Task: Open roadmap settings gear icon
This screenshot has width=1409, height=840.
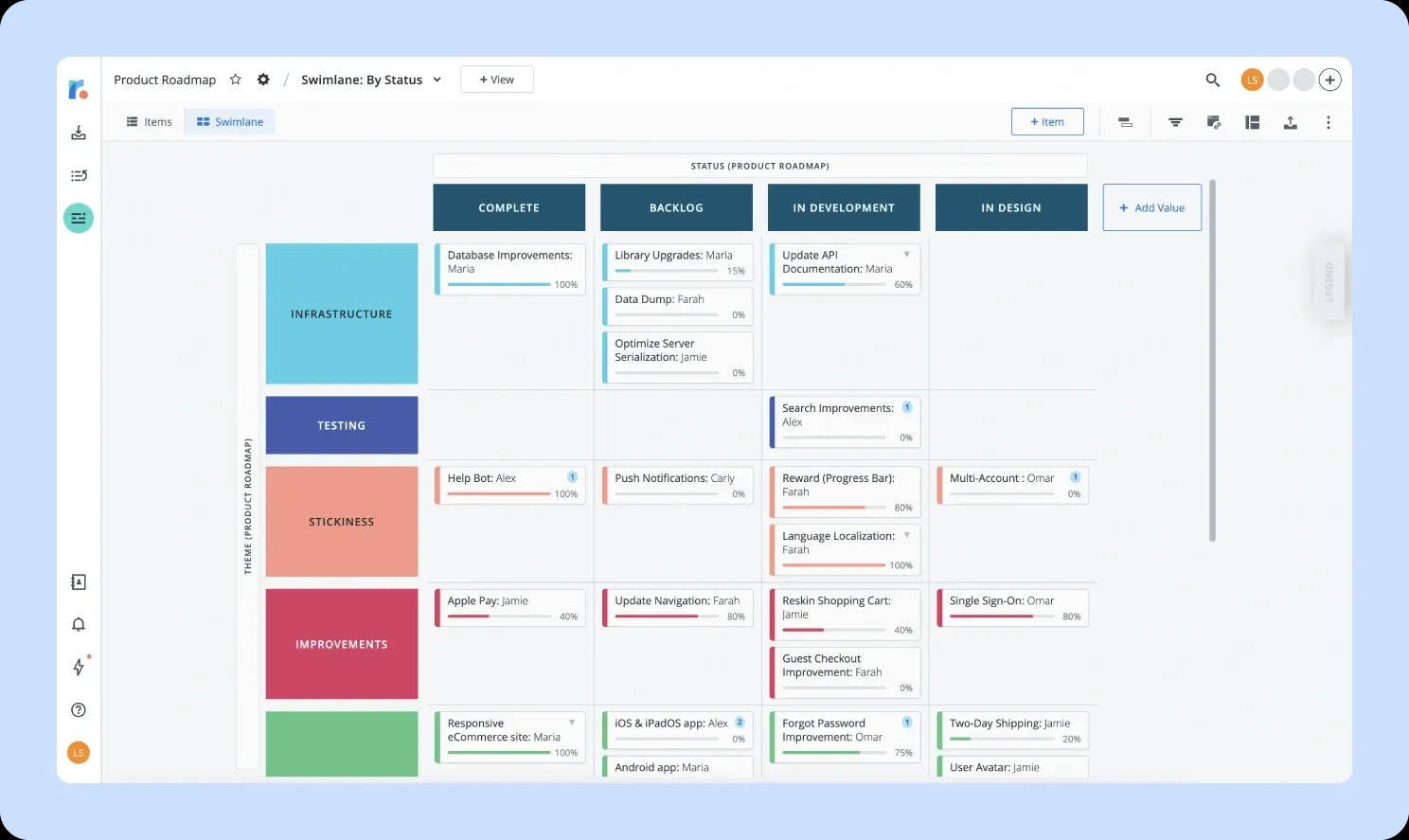Action: 263,80
